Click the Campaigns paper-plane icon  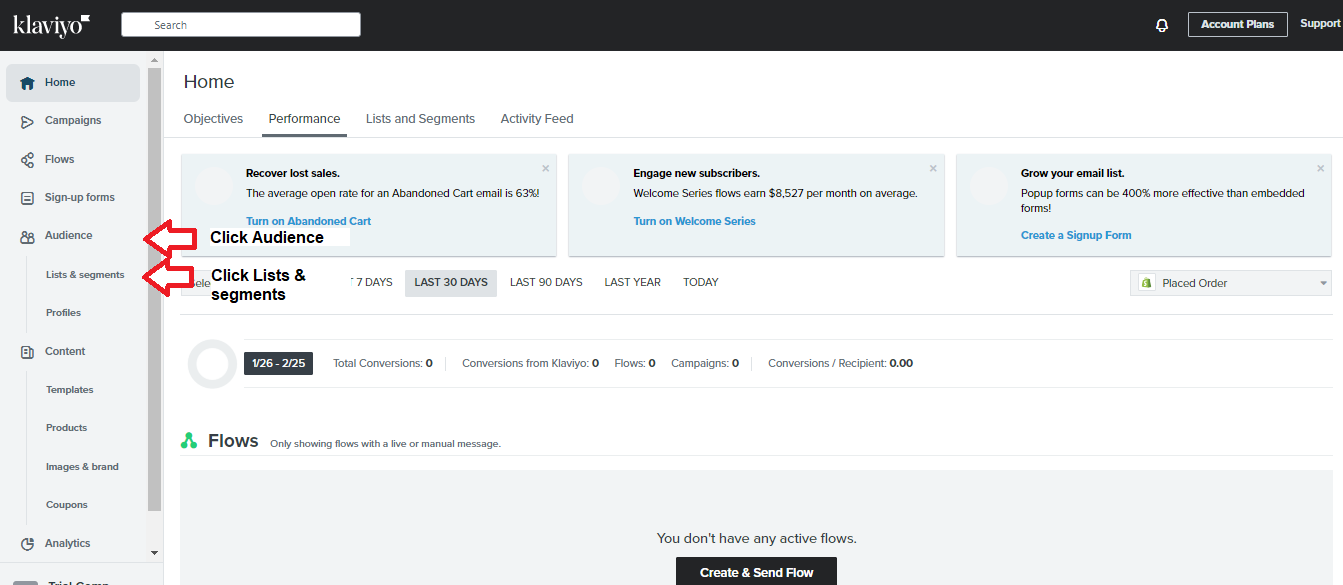pos(27,121)
